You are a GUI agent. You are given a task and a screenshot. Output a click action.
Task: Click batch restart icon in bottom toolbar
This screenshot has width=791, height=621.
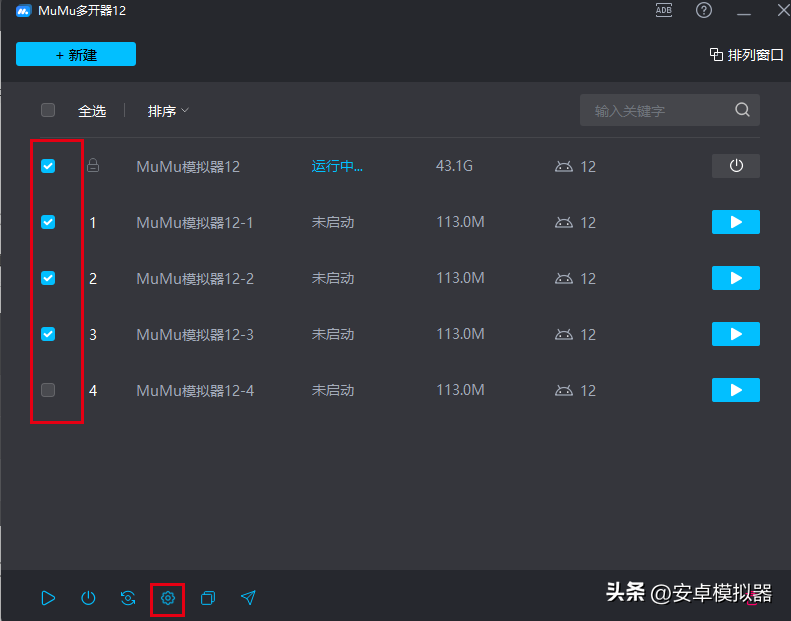tap(128, 598)
